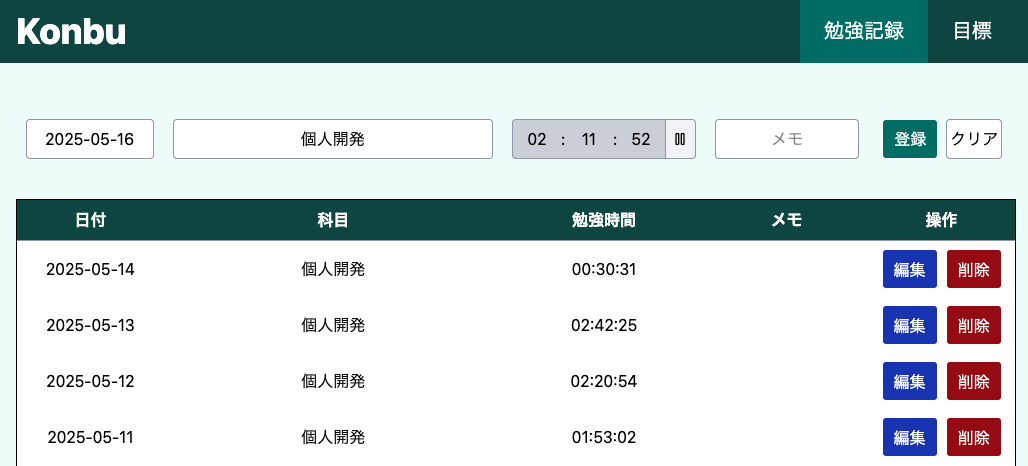Select the date cell 2025-05-12
The height and width of the screenshot is (466, 1028).
[90, 381]
